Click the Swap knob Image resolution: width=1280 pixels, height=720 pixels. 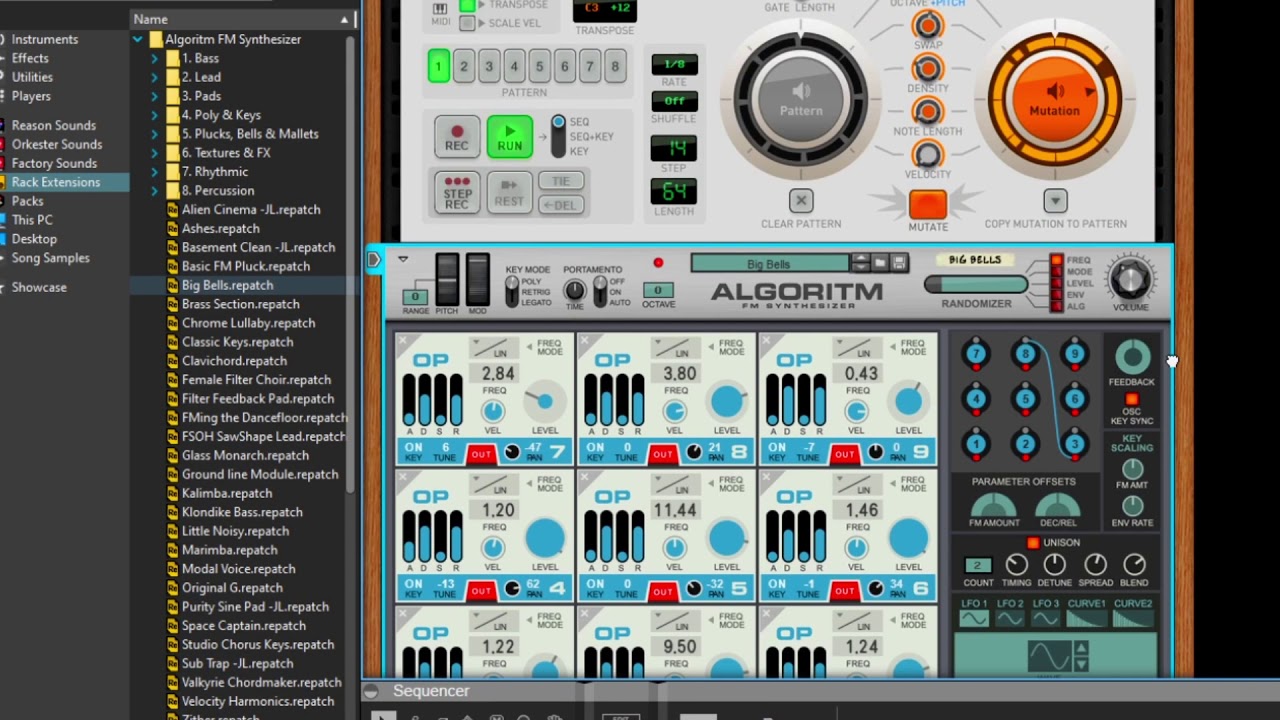click(x=928, y=25)
